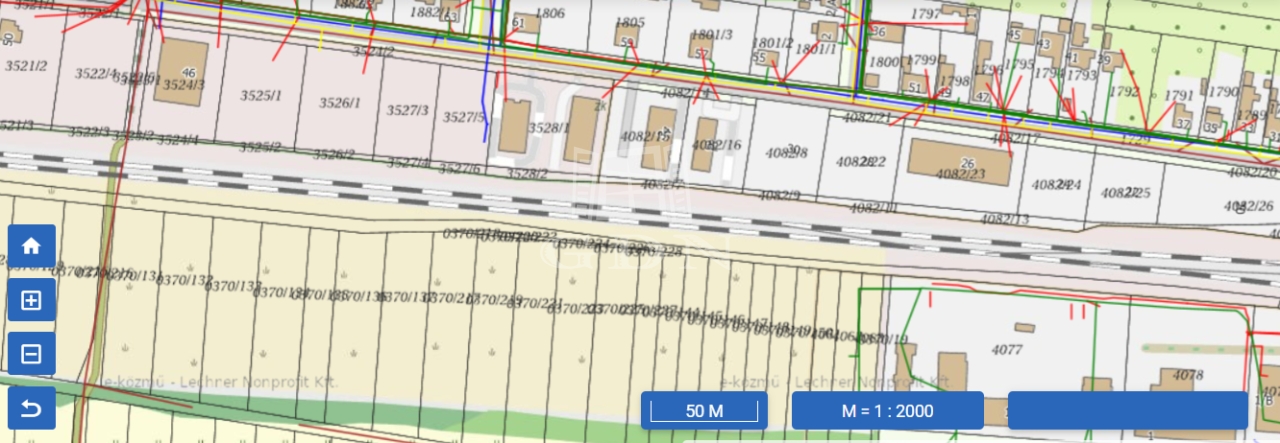Select building 46 on parcel 3524/3
Screen dimensions: 1280x443
coord(182,68)
